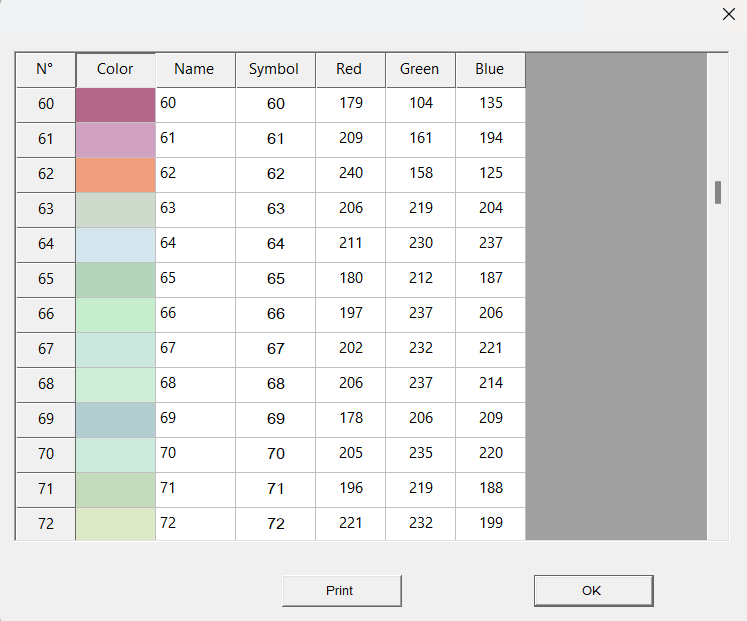Click Red value 240 in row 62
The height and width of the screenshot is (621, 747).
pyautogui.click(x=350, y=175)
